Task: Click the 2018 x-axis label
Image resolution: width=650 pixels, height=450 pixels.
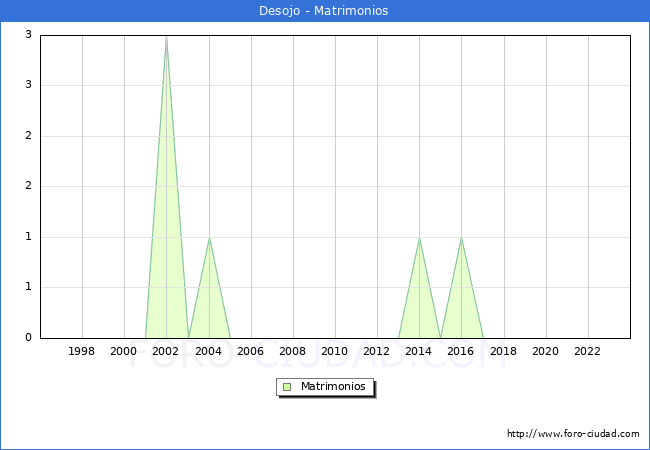Action: [503, 352]
